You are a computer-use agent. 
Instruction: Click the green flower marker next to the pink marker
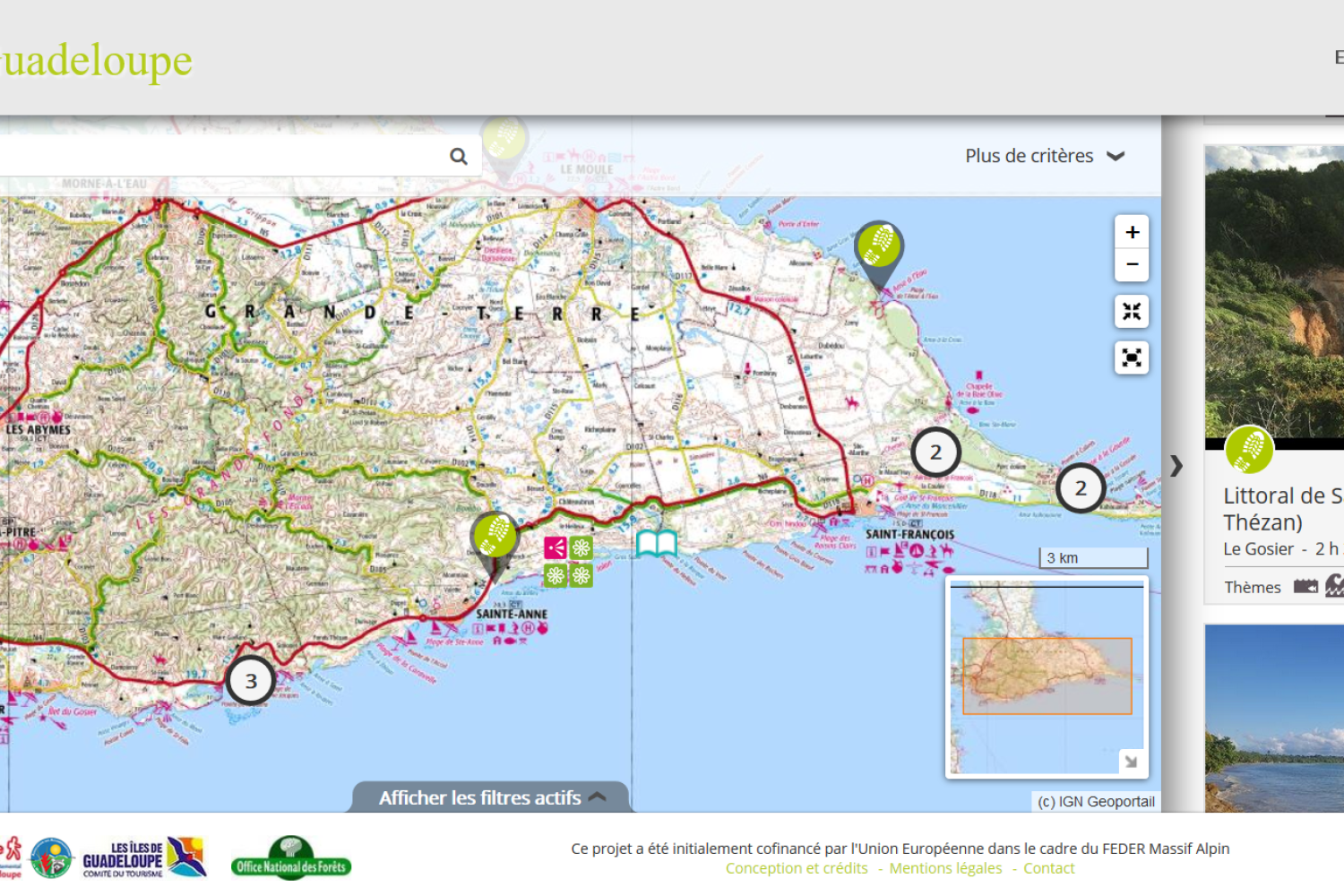(582, 547)
